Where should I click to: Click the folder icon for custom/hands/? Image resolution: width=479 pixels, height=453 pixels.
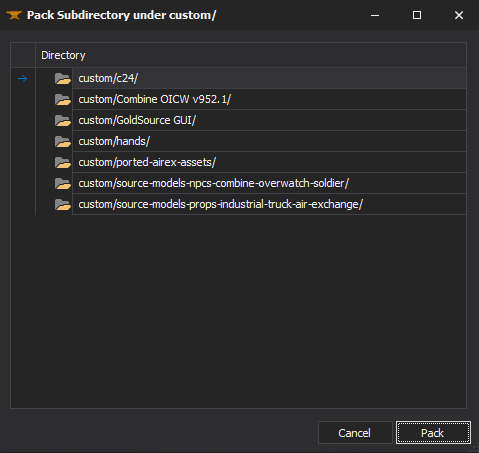coord(63,142)
